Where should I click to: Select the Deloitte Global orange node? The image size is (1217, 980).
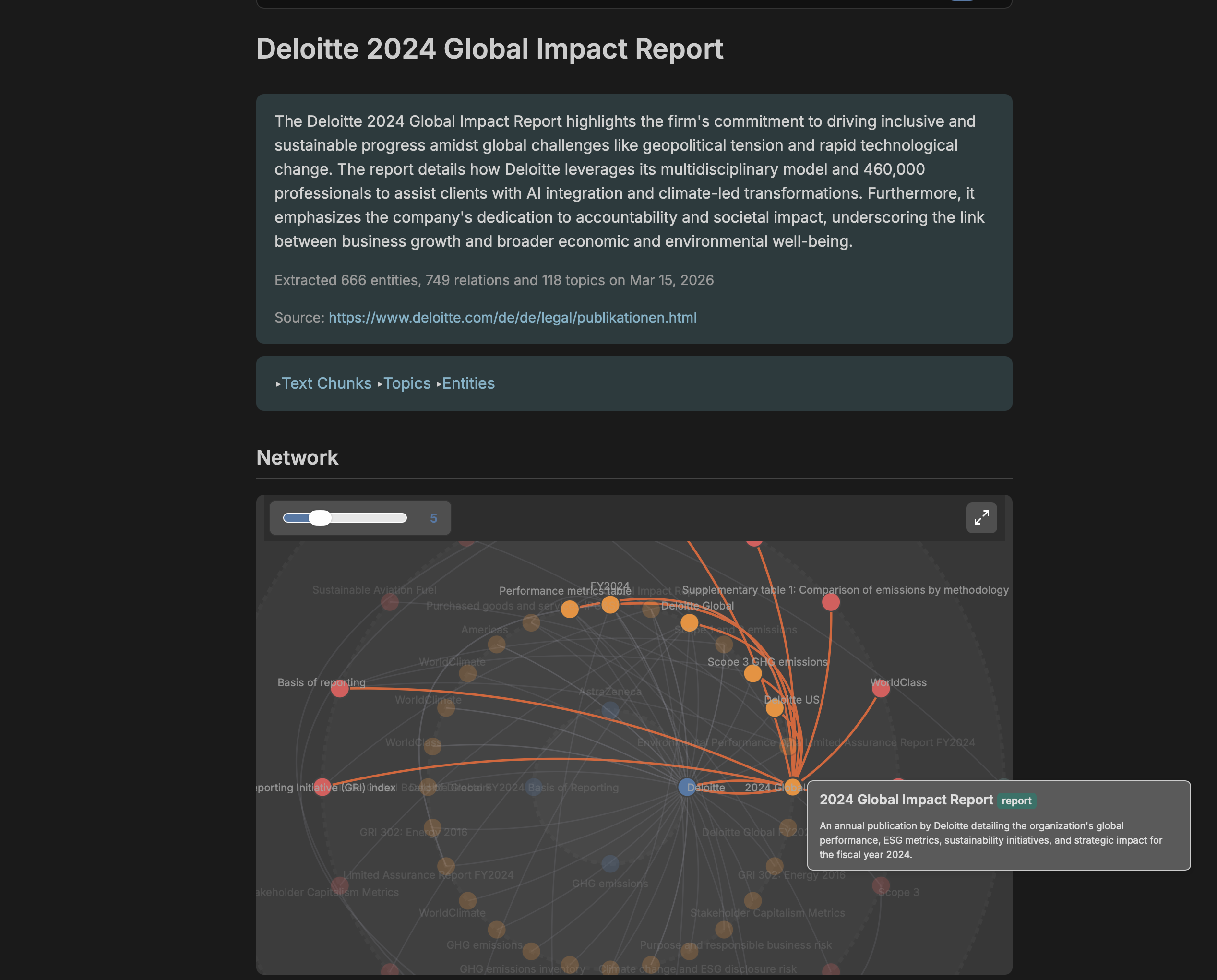pos(689,622)
